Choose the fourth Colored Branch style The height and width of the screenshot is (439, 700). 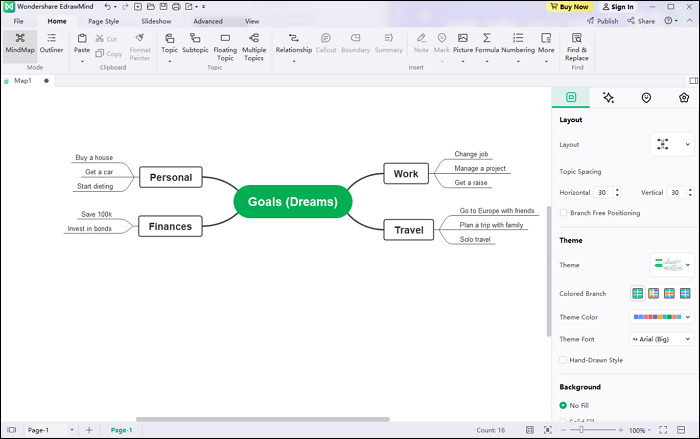point(685,293)
